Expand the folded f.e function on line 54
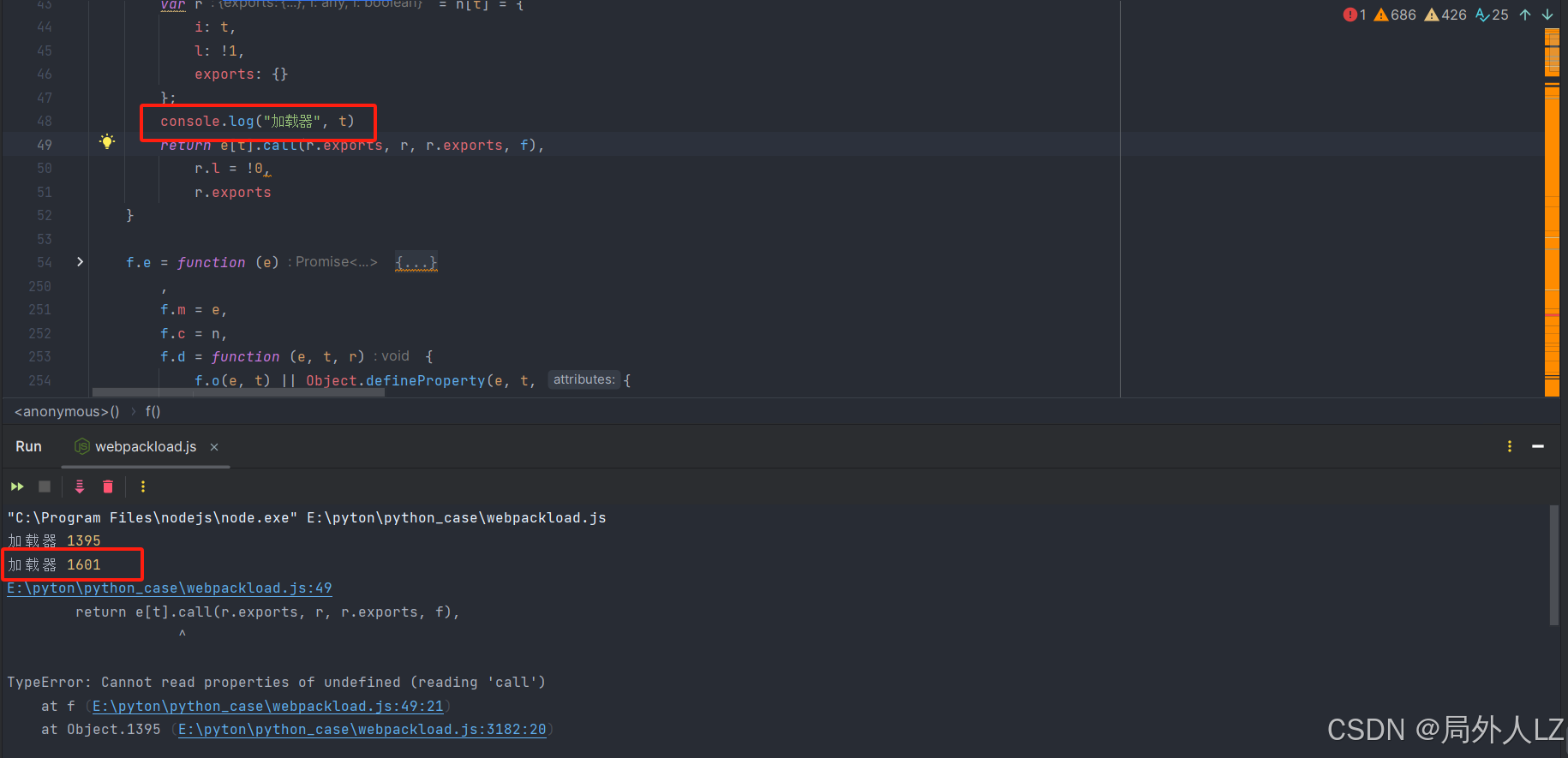The image size is (1568, 758). pyautogui.click(x=80, y=262)
